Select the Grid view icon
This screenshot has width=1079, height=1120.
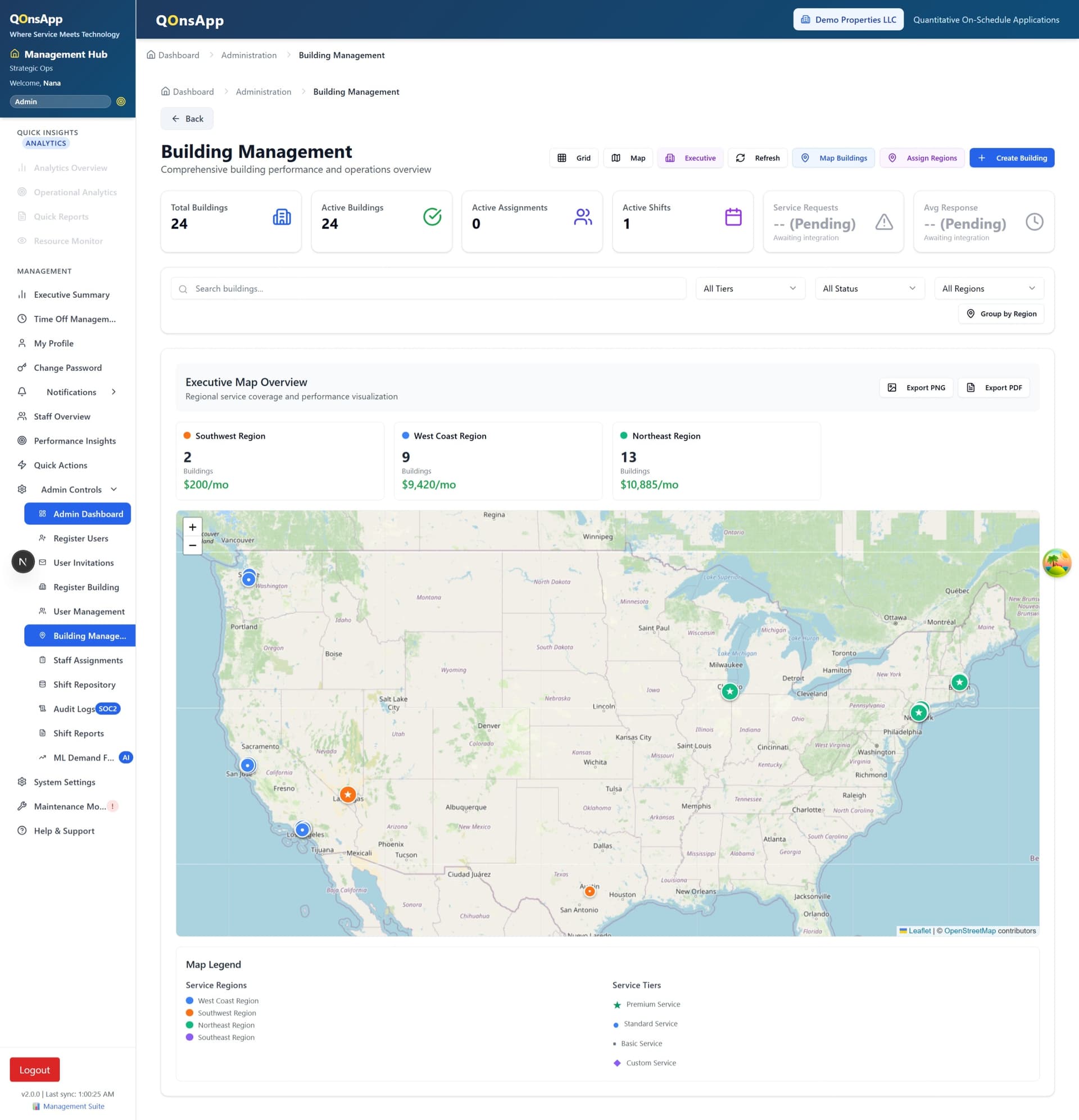point(574,158)
